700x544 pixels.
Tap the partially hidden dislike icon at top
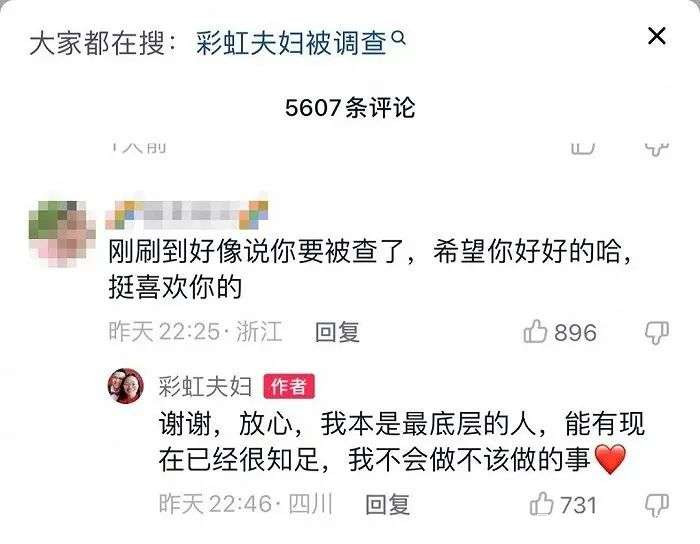pyautogui.click(x=657, y=149)
